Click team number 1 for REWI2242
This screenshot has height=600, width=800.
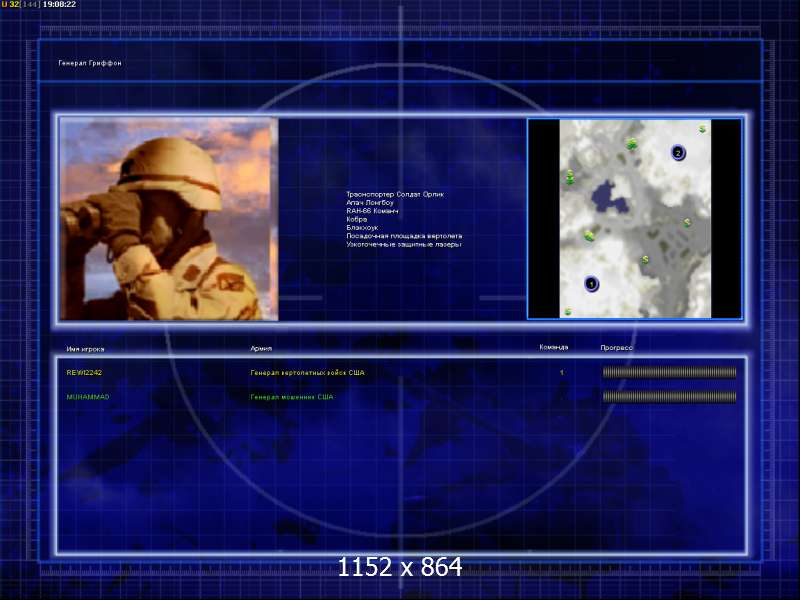(562, 372)
